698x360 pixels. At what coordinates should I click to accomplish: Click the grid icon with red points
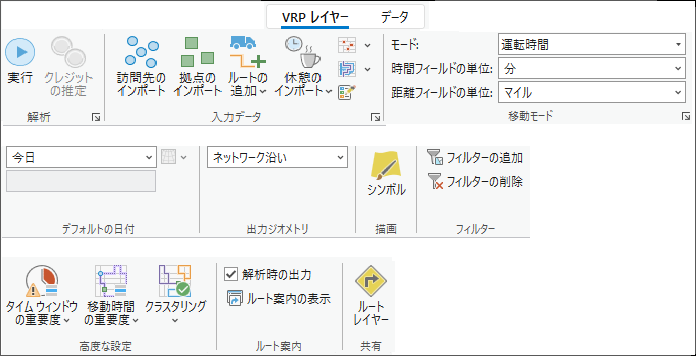(x=347, y=45)
